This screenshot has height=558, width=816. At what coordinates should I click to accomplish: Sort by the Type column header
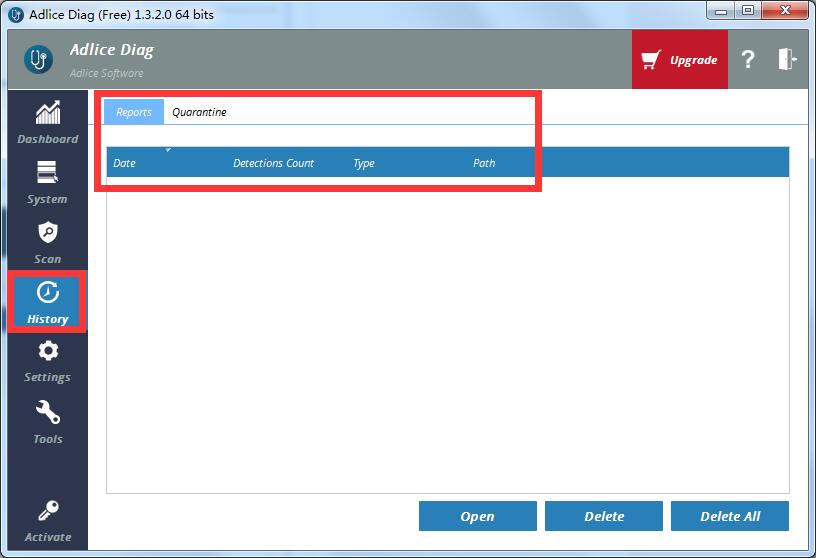click(x=406, y=162)
